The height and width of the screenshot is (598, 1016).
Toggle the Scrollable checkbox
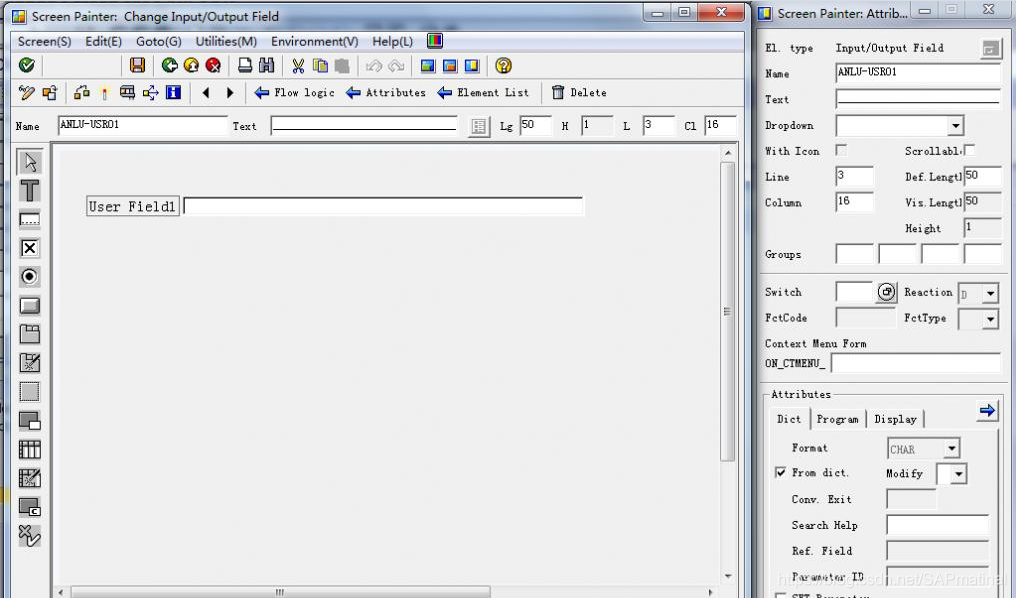tap(969, 150)
